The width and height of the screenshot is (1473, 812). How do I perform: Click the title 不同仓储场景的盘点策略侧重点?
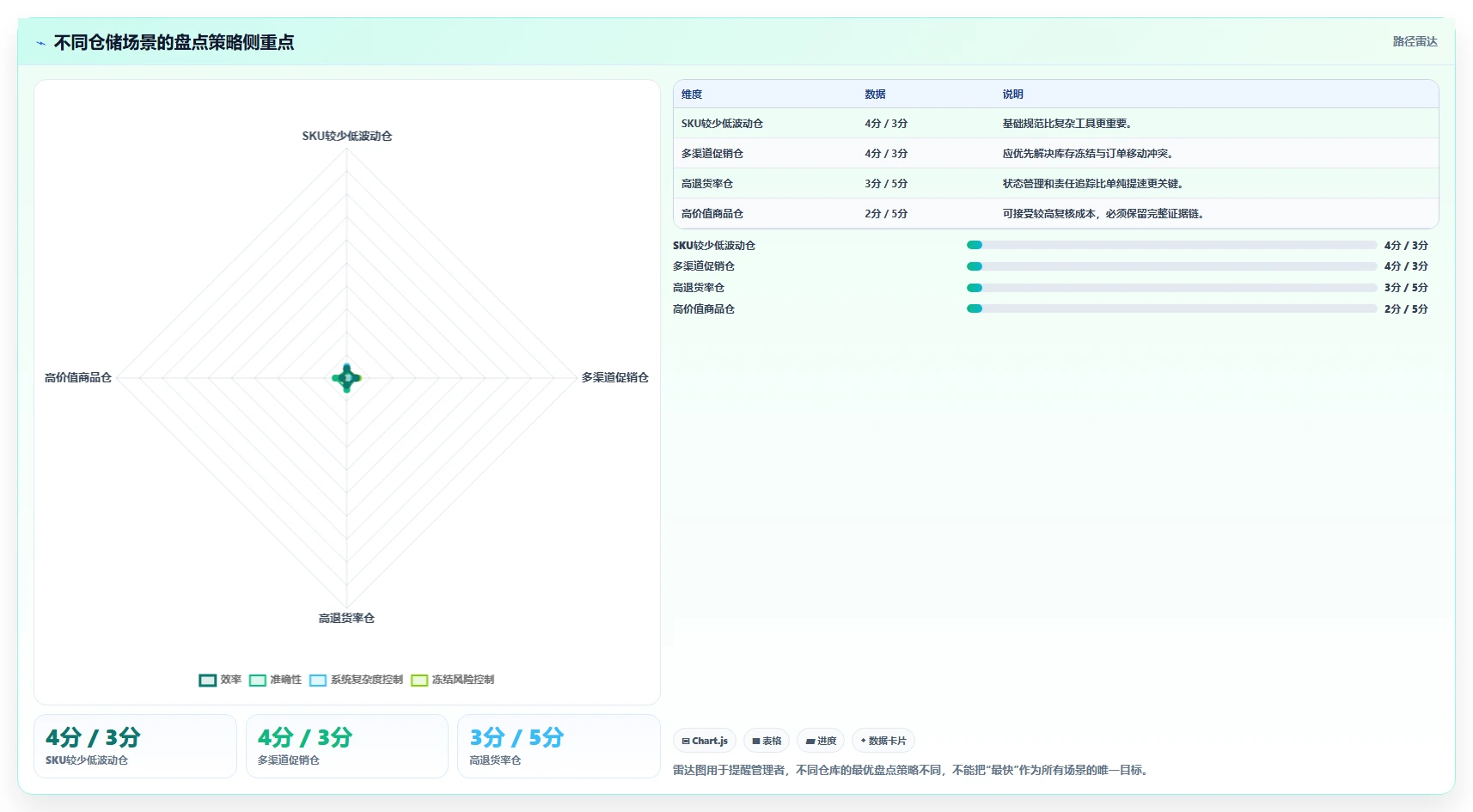[x=174, y=42]
